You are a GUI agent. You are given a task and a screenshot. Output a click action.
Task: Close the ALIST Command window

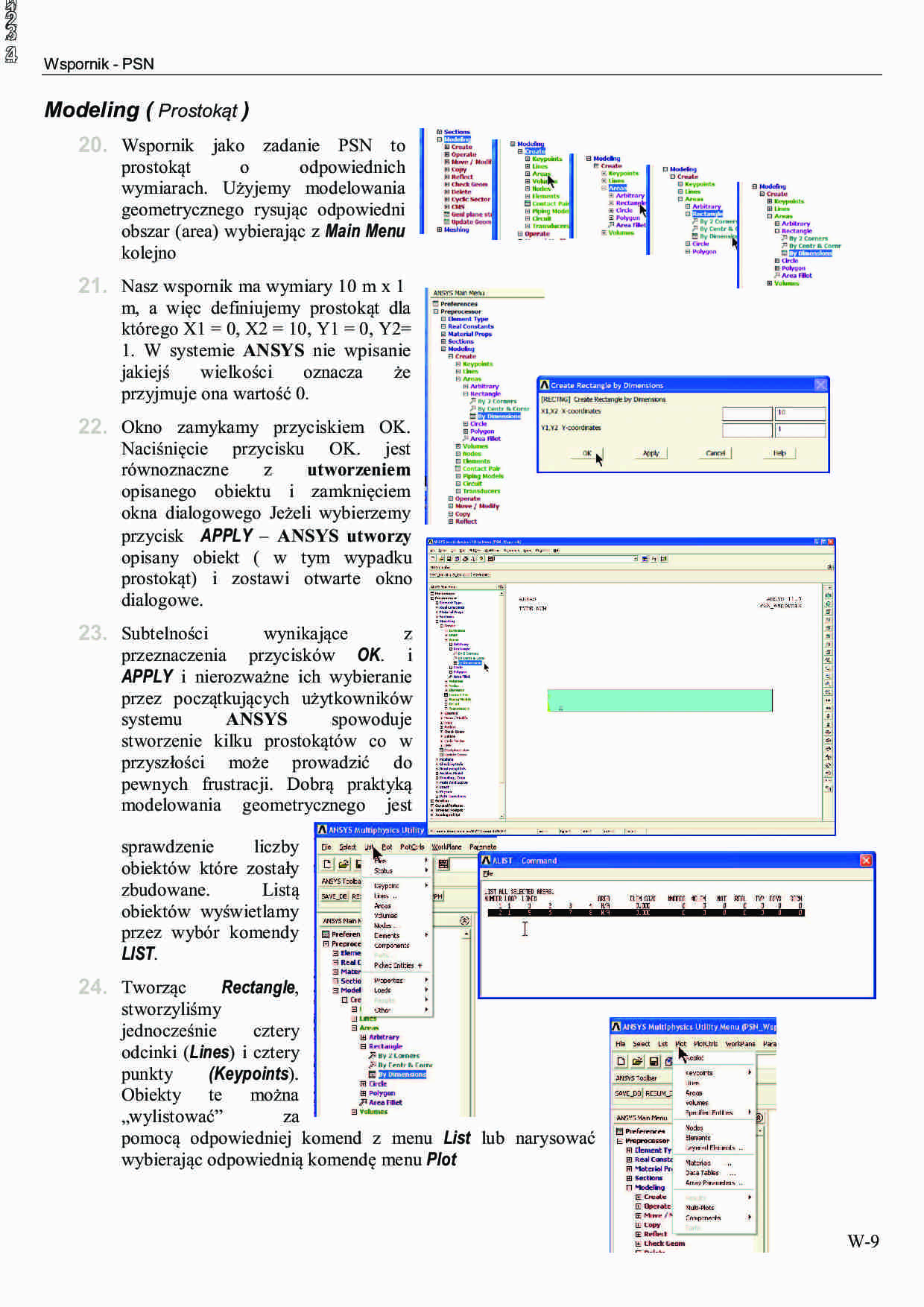866,860
